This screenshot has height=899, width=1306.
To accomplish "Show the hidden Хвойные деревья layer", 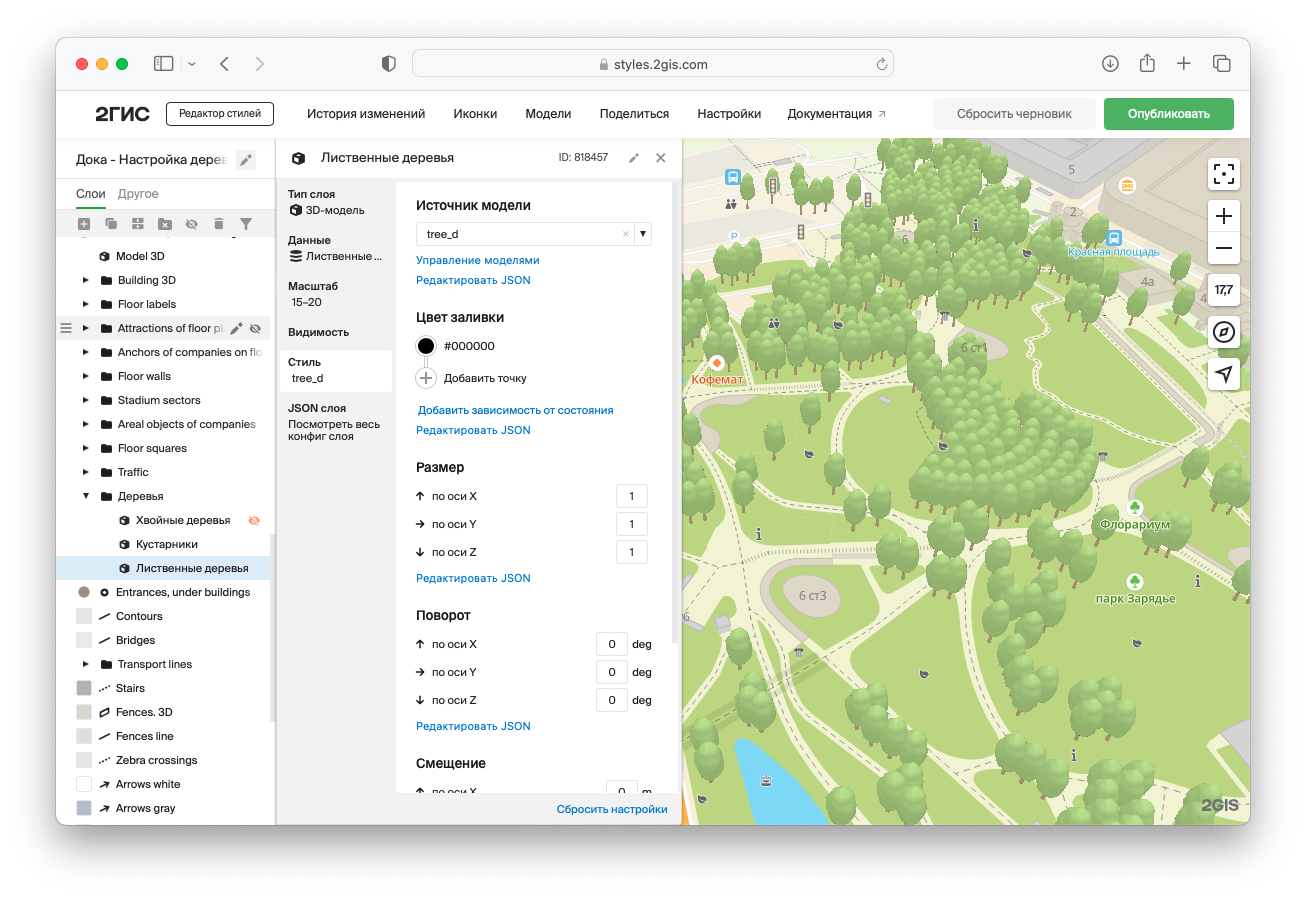I will tap(254, 520).
